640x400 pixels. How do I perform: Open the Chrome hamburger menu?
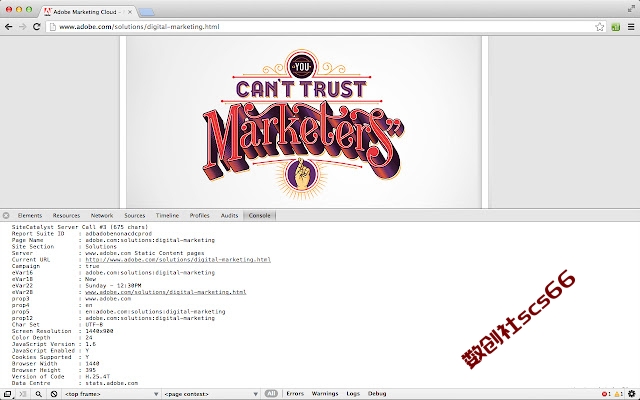(631, 27)
